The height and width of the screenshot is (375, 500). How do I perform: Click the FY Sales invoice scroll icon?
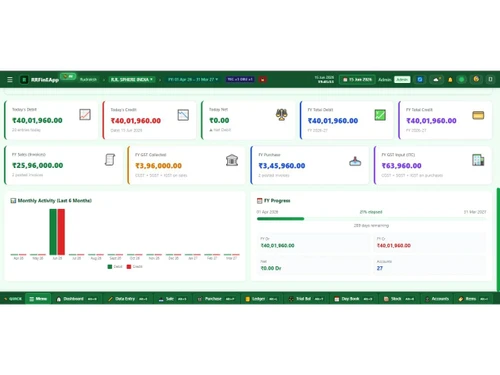110,160
